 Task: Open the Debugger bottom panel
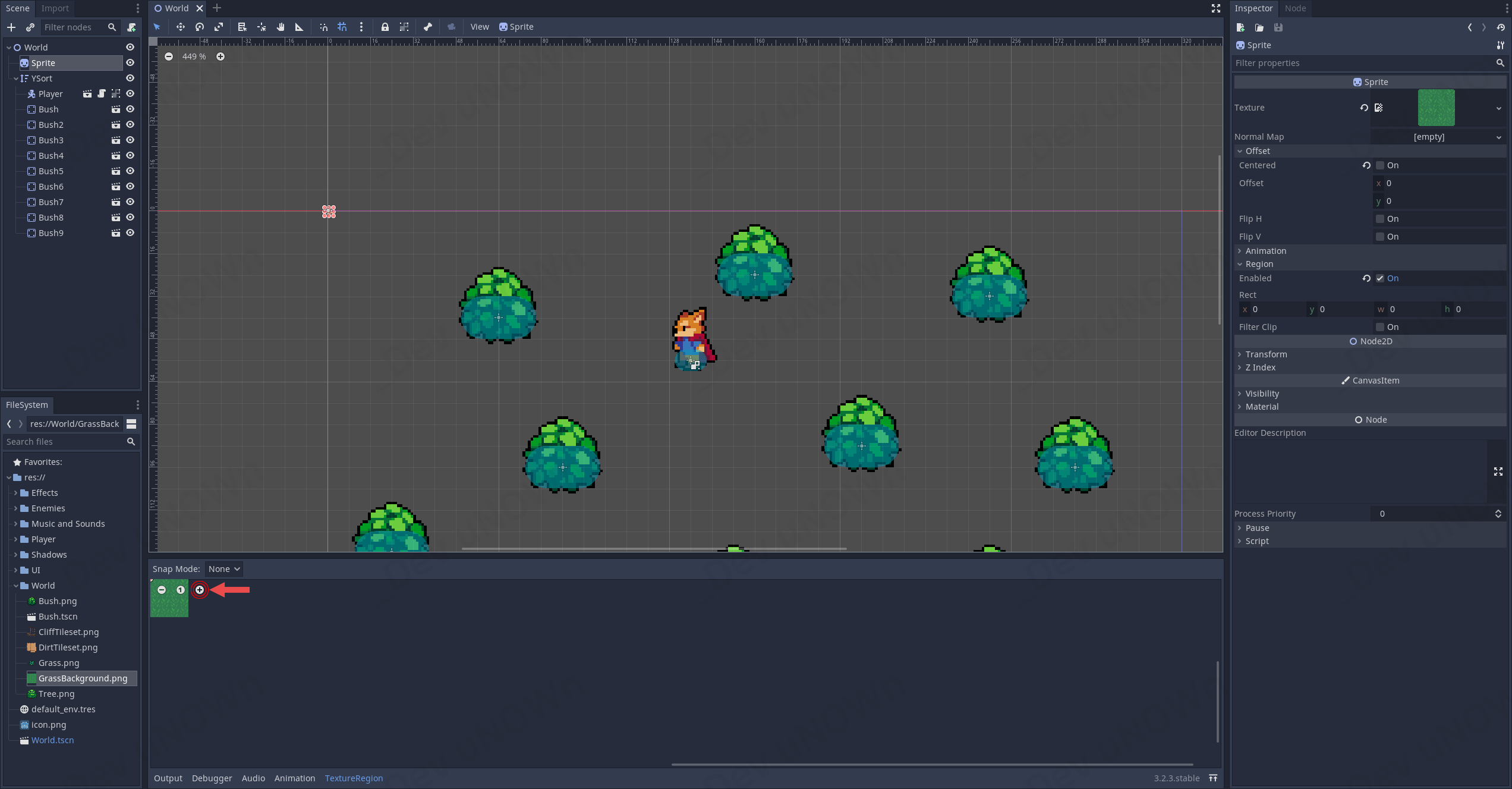coord(212,778)
